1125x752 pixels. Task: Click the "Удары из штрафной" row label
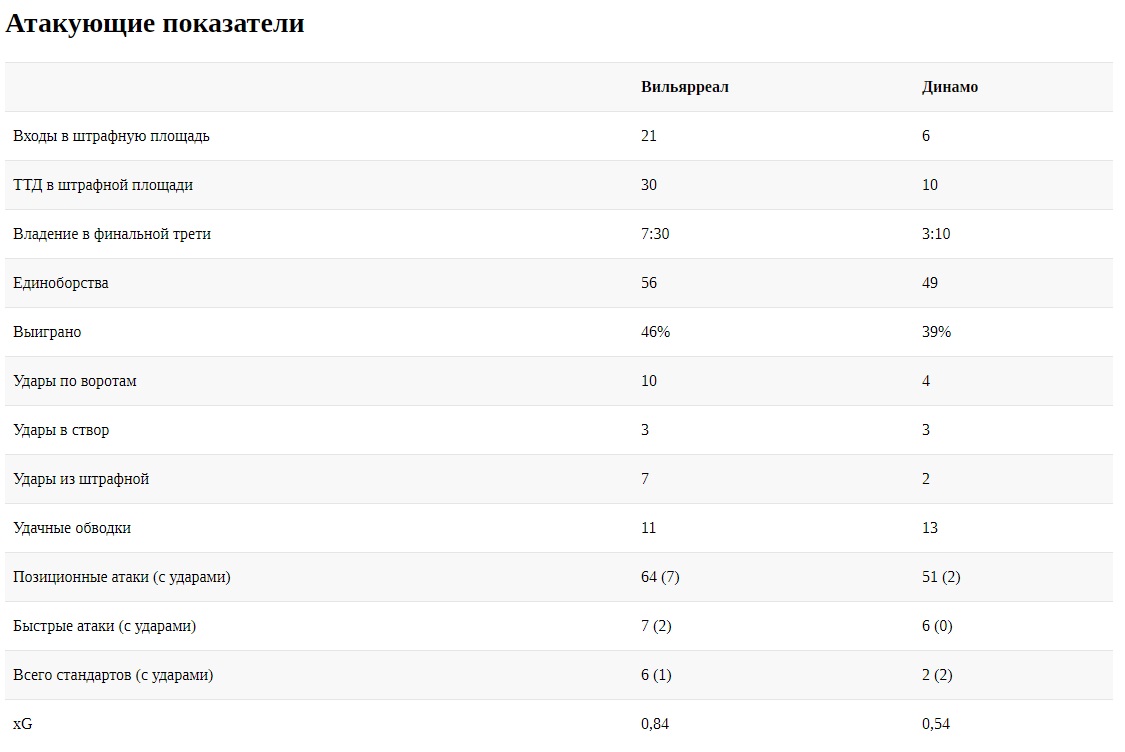coord(81,479)
